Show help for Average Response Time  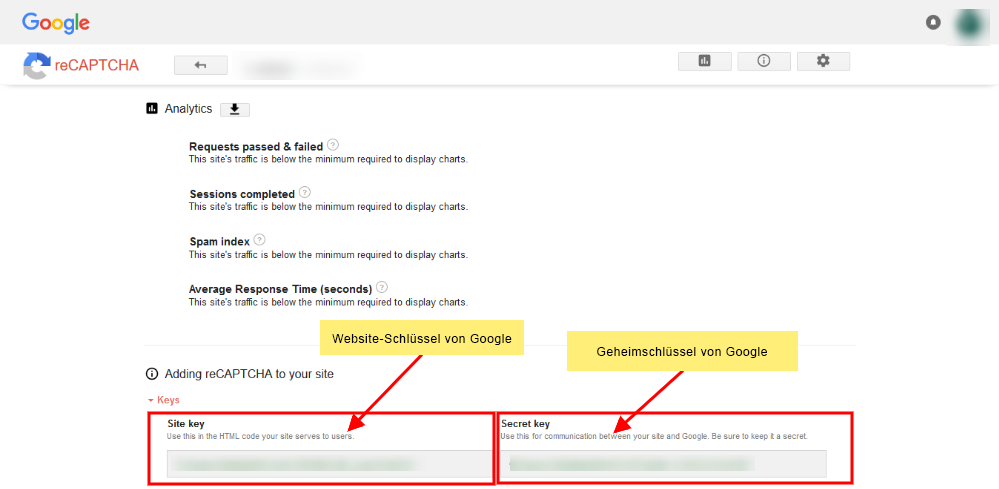click(x=382, y=287)
